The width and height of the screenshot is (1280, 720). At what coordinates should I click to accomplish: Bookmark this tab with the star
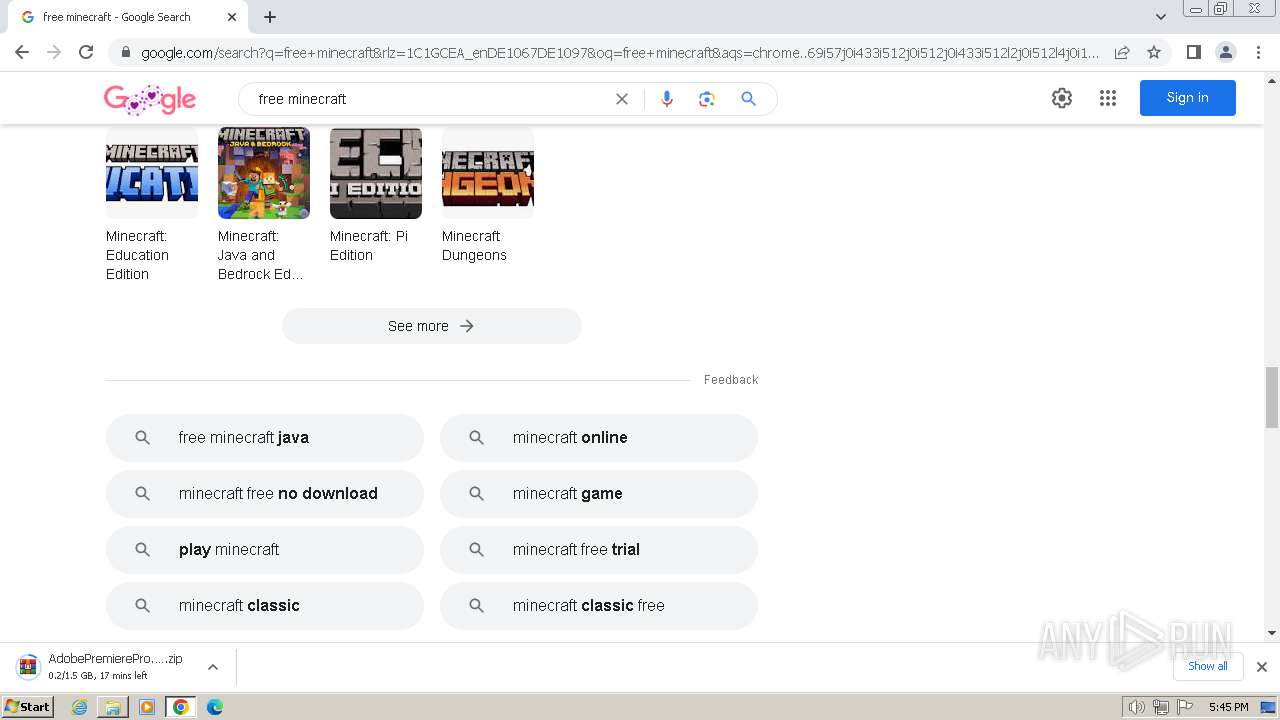pos(1154,52)
